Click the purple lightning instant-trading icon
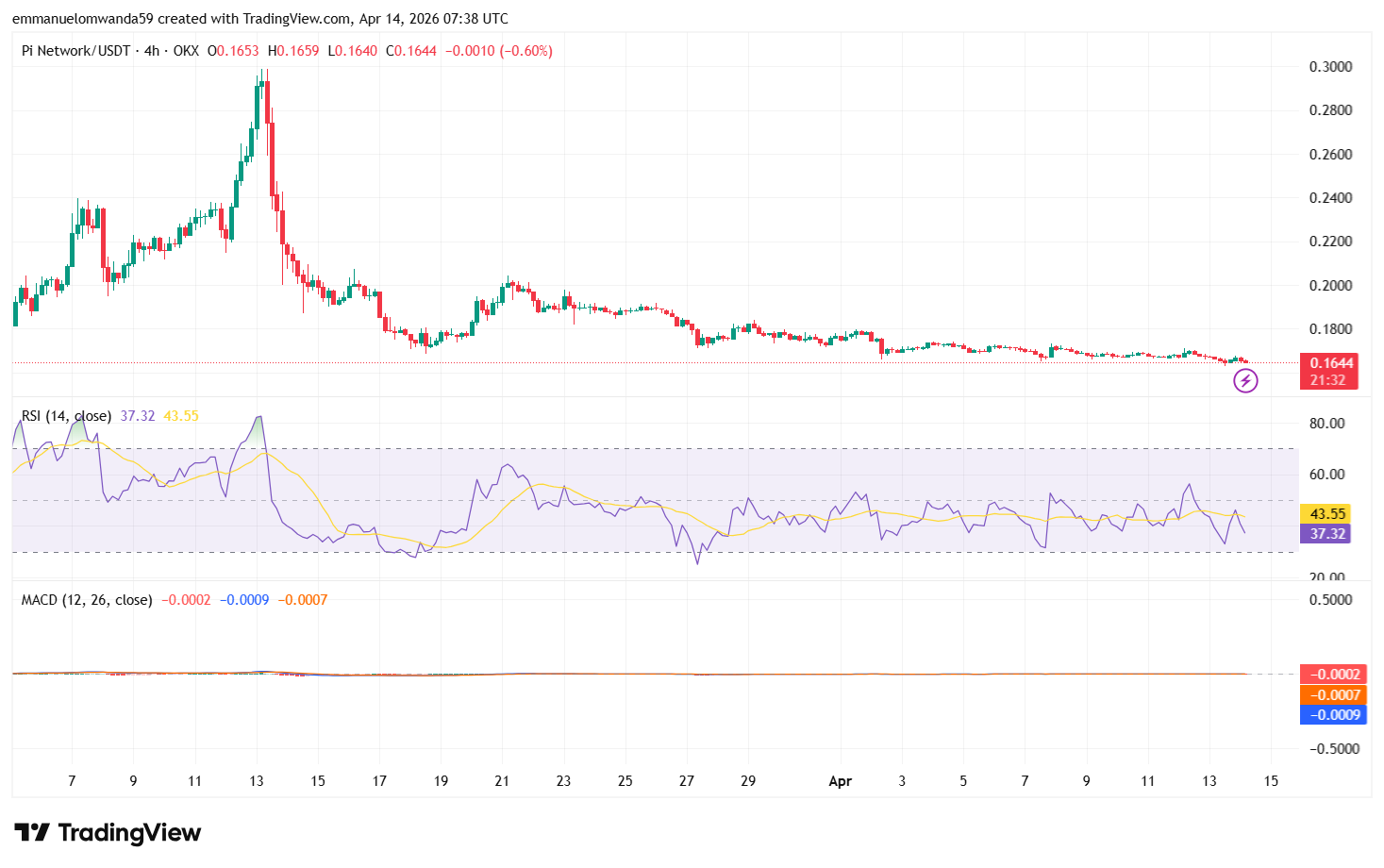The height and width of the screenshot is (868, 1384). (x=1244, y=381)
